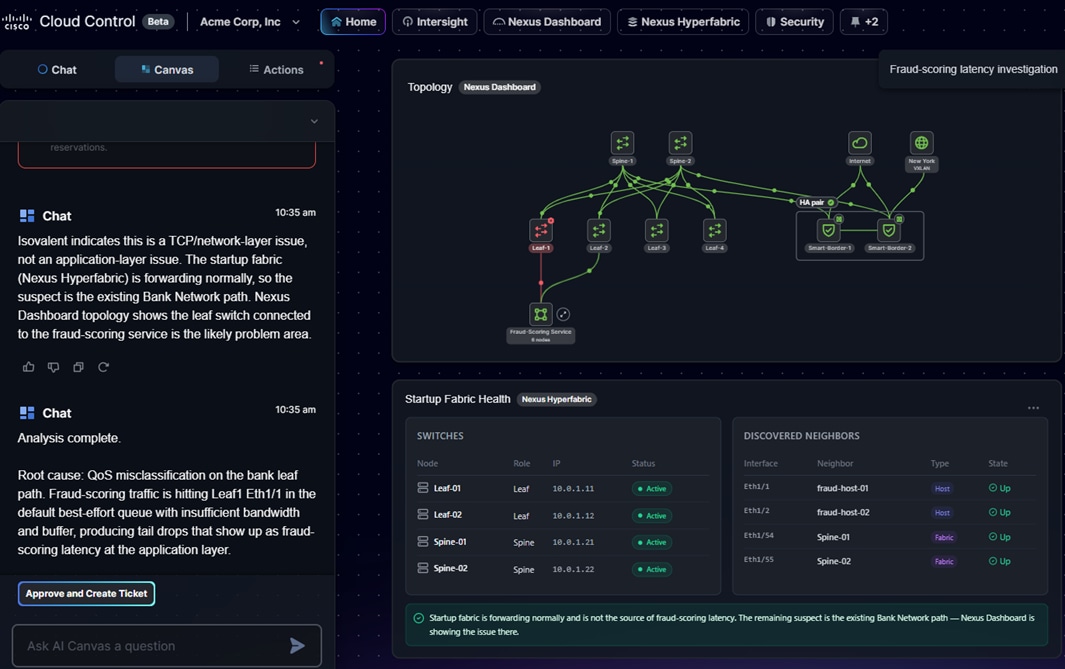Give thumbs down to chat response
Screen dimensions: 1065x669
[x=54, y=367]
